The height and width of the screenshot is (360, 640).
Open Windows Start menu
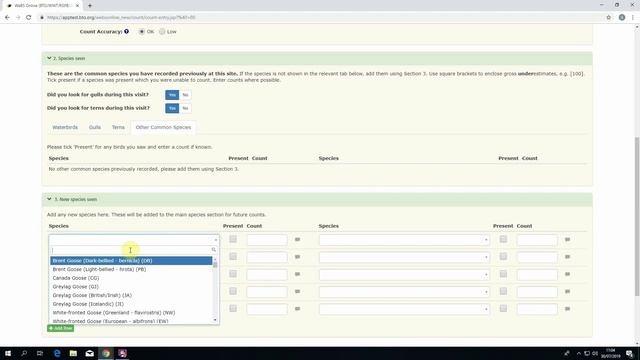click(8, 353)
